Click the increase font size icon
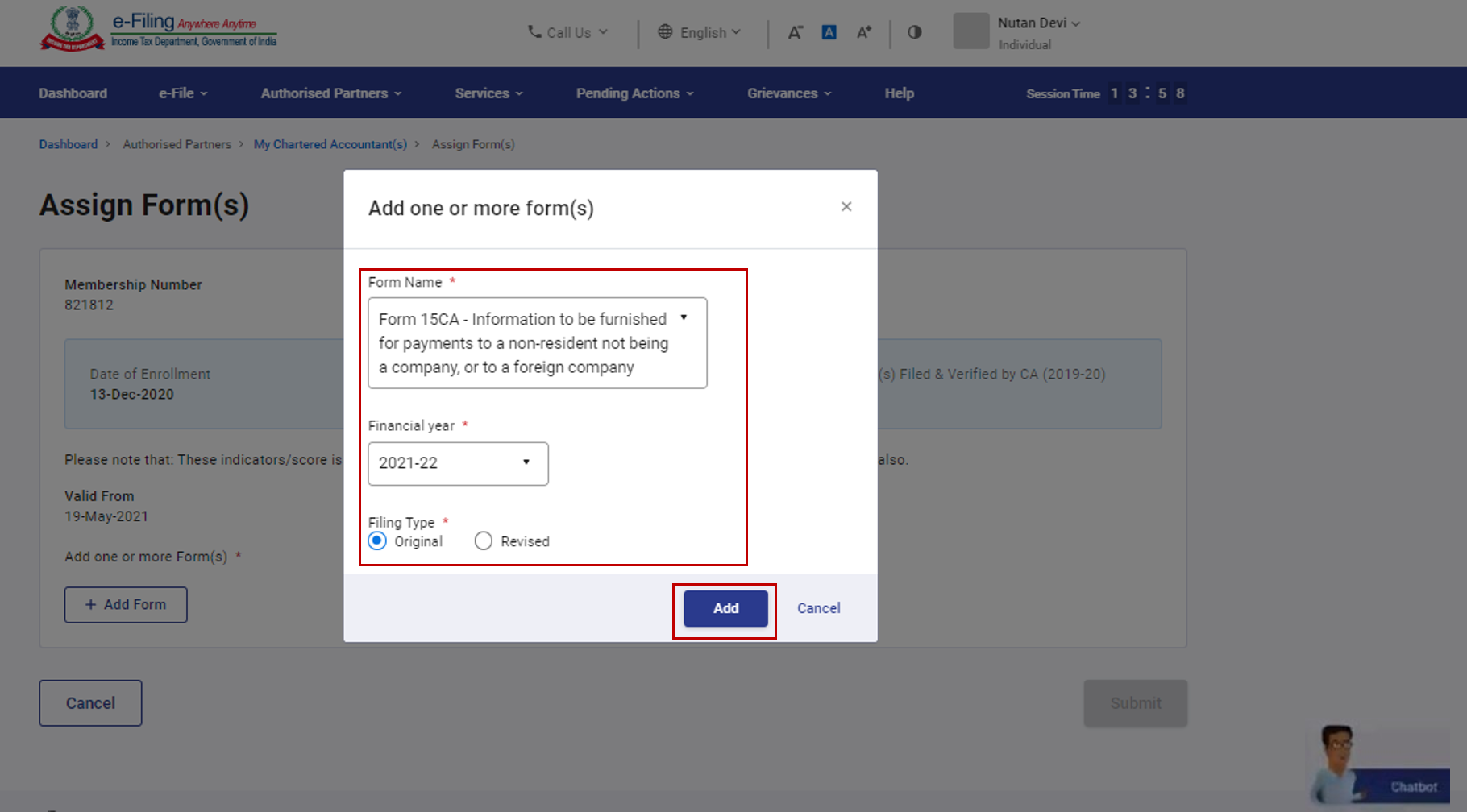The image size is (1467, 812). (864, 32)
